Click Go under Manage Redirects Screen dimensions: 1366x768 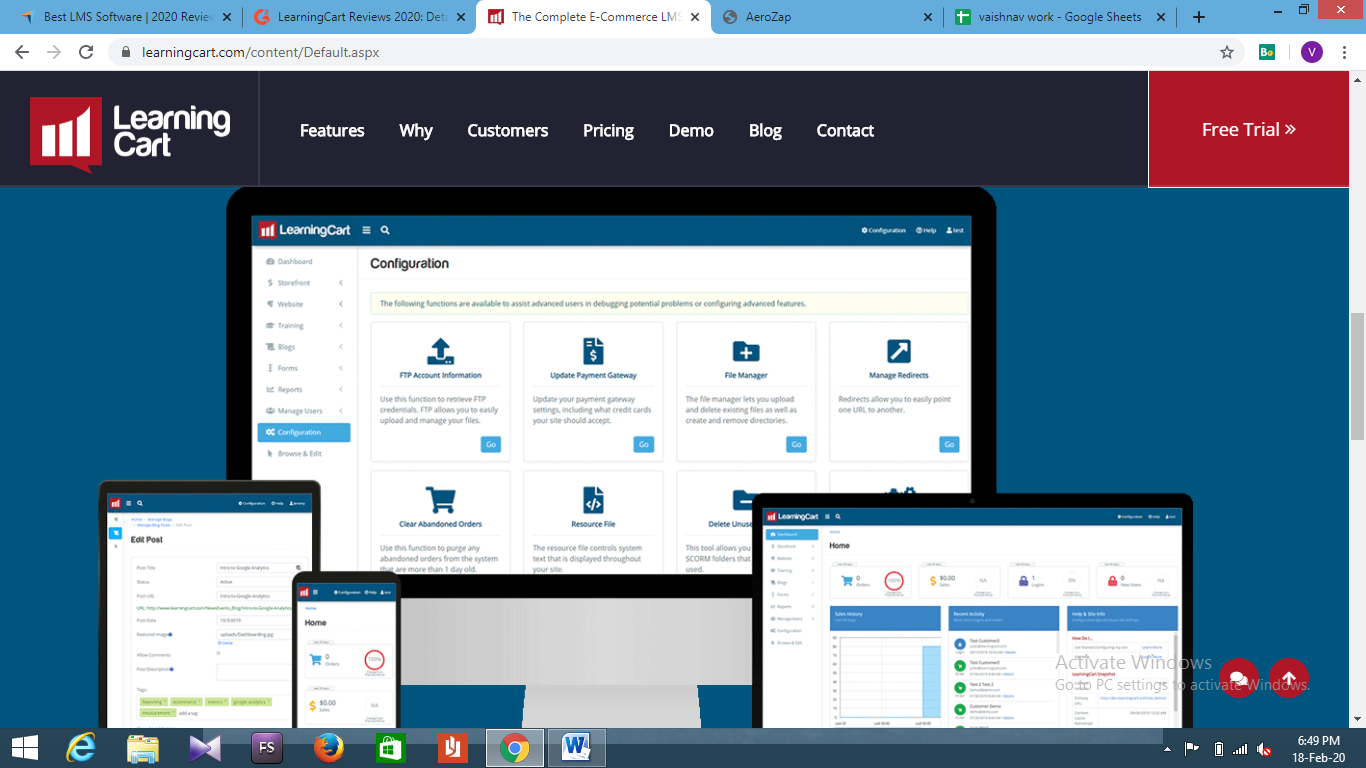coord(949,444)
